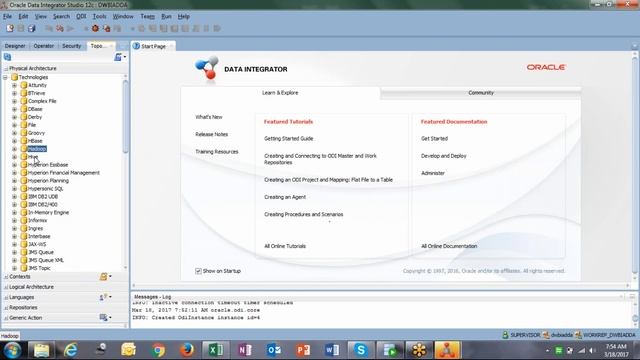The height and width of the screenshot is (360, 640).
Task: Open the What's New link
Action: pos(209,117)
